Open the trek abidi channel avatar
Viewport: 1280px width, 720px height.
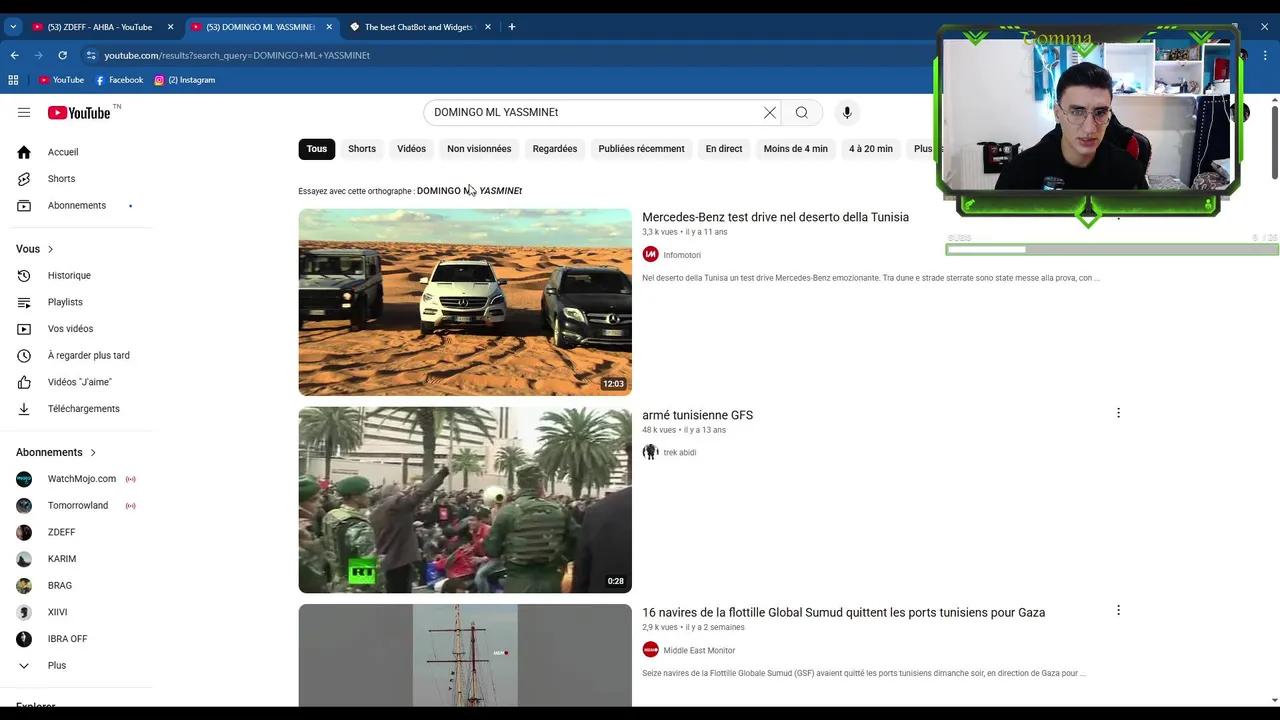[650, 452]
